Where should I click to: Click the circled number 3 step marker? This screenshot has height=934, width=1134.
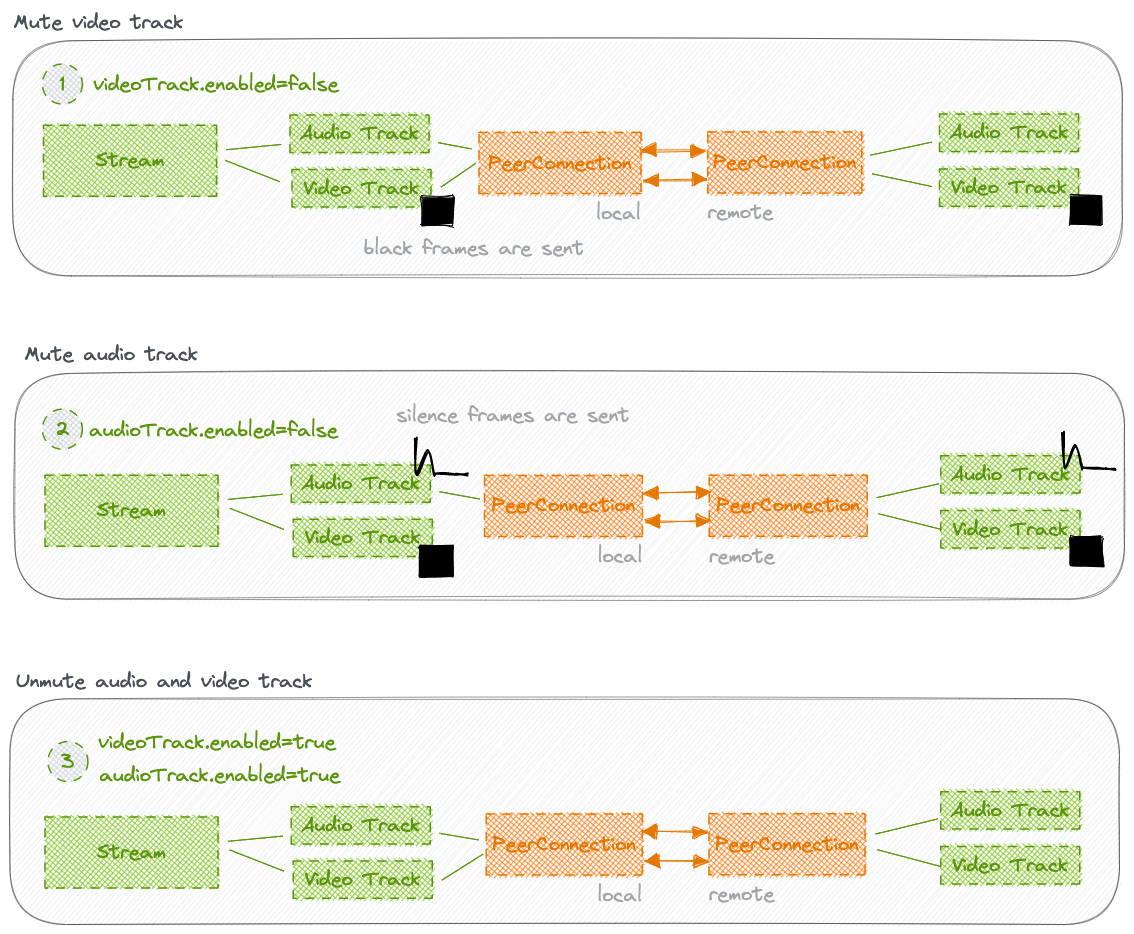pyautogui.click(x=67, y=760)
